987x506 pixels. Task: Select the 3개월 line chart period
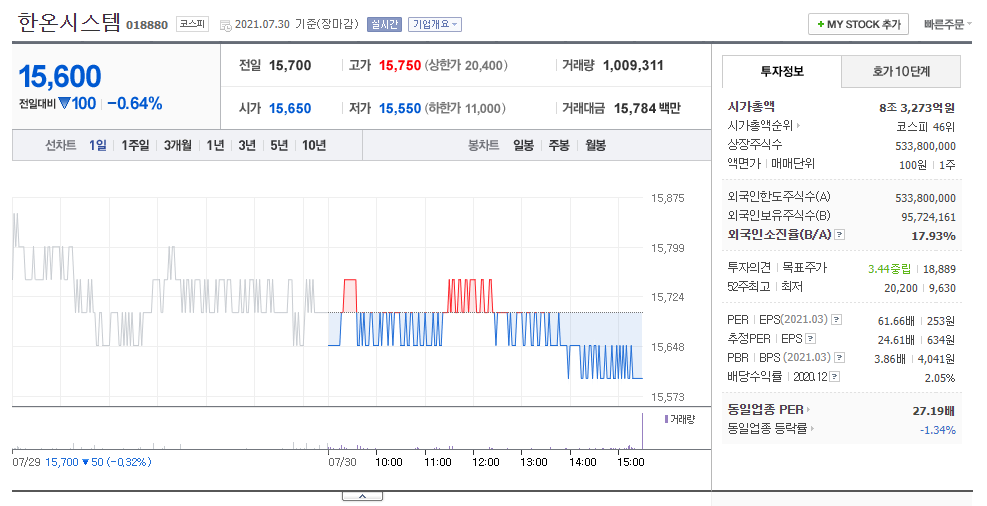[x=178, y=145]
